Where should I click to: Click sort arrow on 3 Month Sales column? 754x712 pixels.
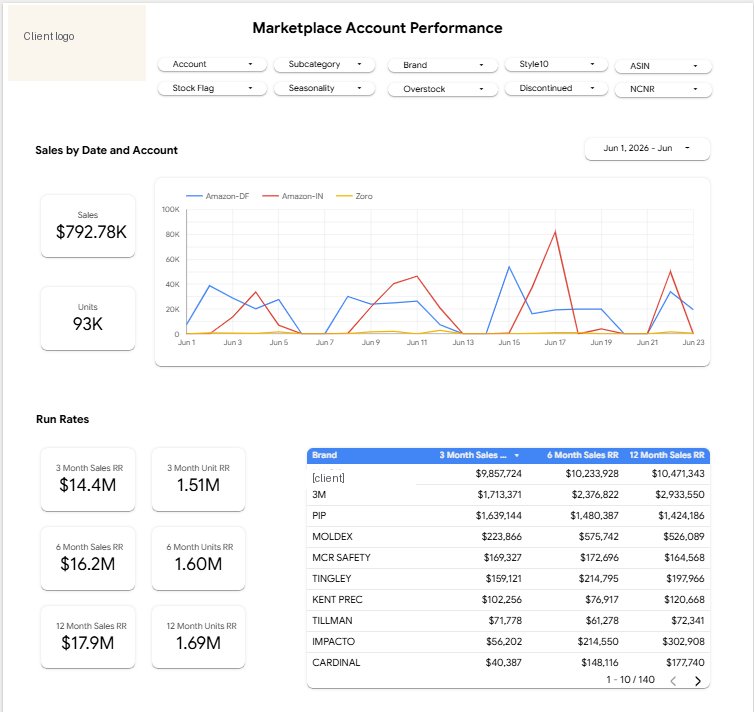(x=516, y=455)
